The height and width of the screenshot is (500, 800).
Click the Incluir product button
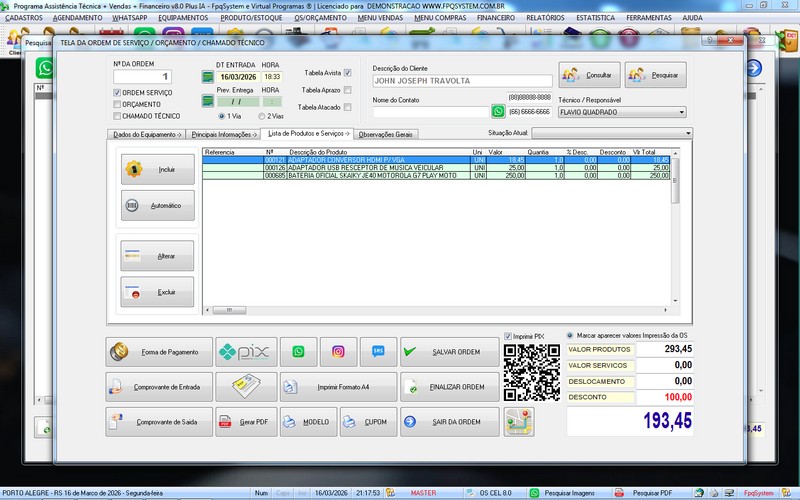157,170
